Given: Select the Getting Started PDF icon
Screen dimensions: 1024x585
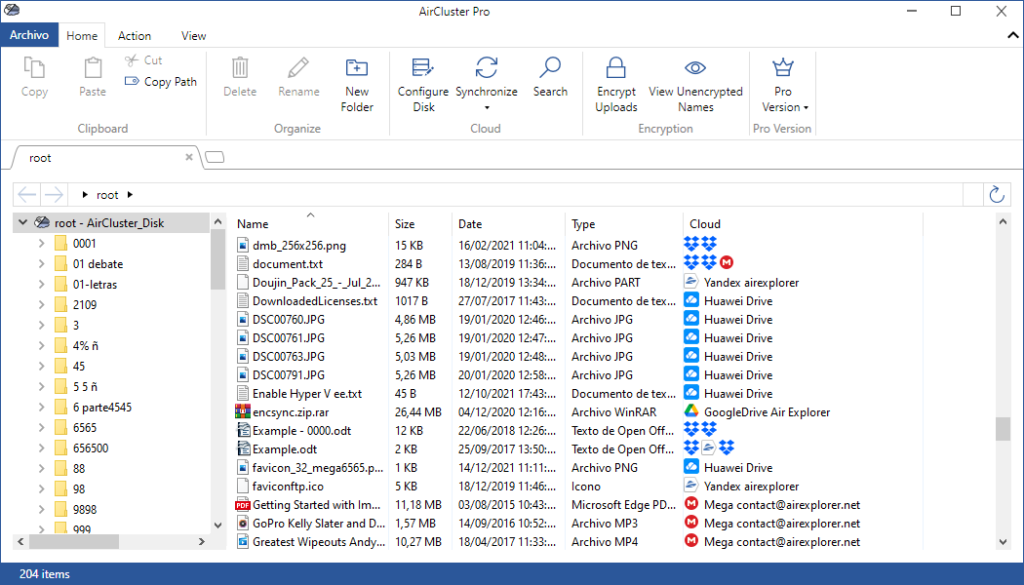Looking at the screenshot, I should 243,505.
